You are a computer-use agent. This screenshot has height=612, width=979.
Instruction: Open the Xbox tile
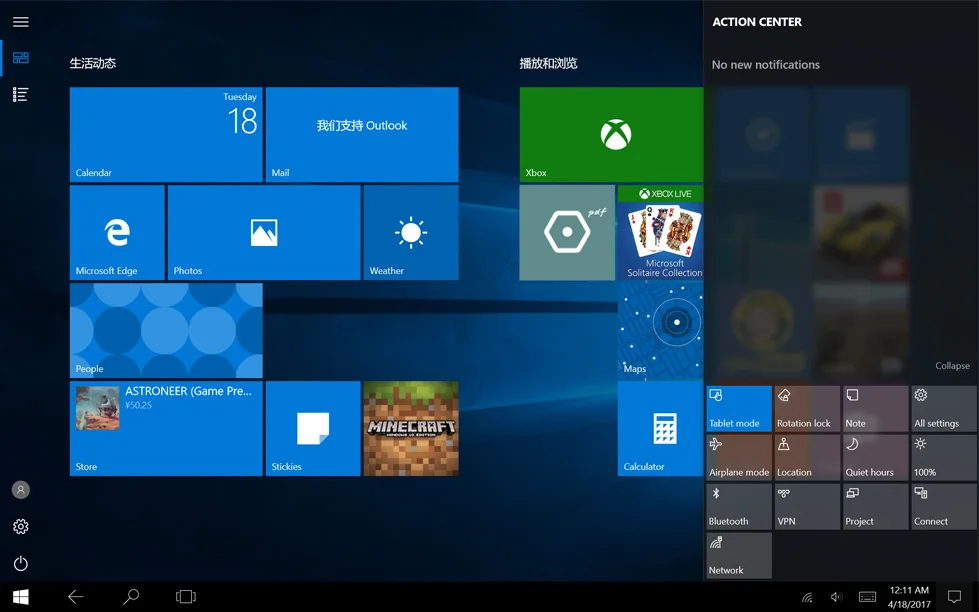pyautogui.click(x=610, y=134)
